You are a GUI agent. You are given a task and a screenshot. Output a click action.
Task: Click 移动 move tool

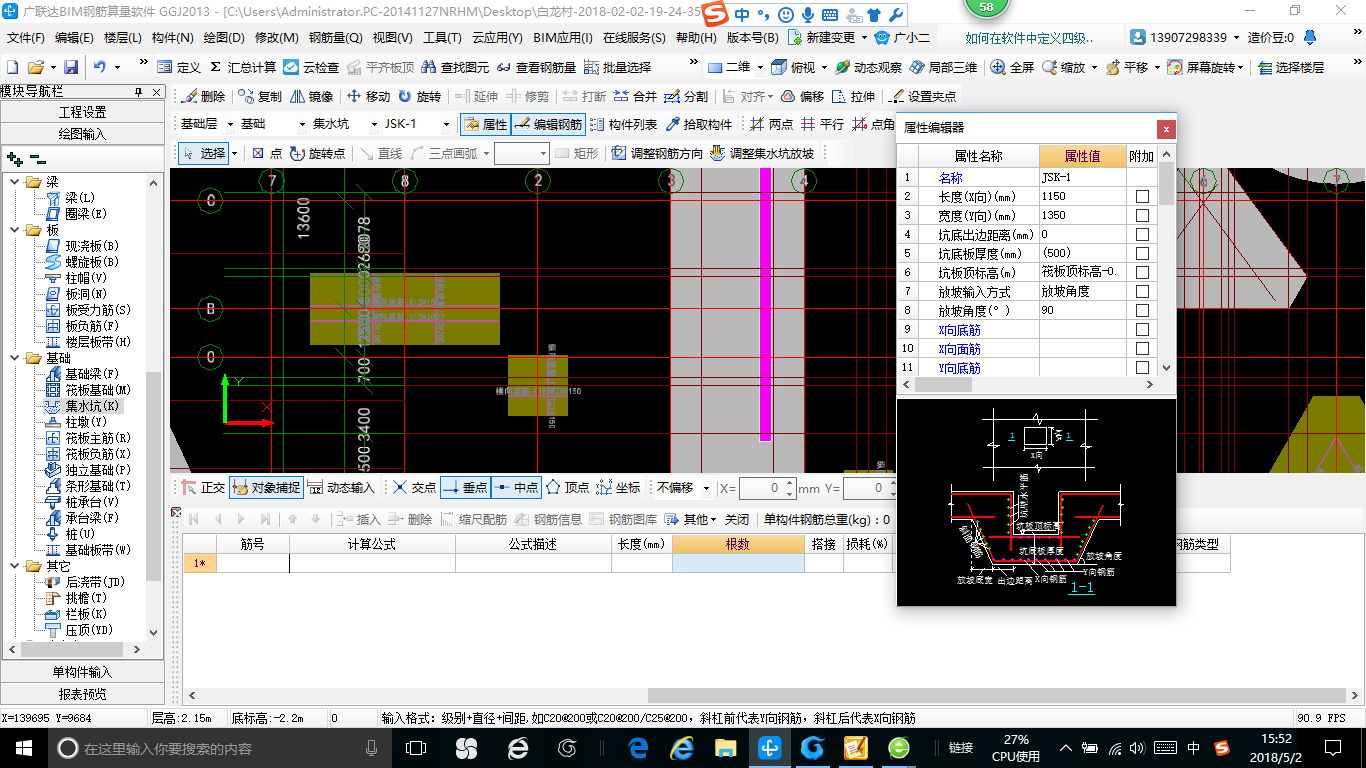coord(368,97)
